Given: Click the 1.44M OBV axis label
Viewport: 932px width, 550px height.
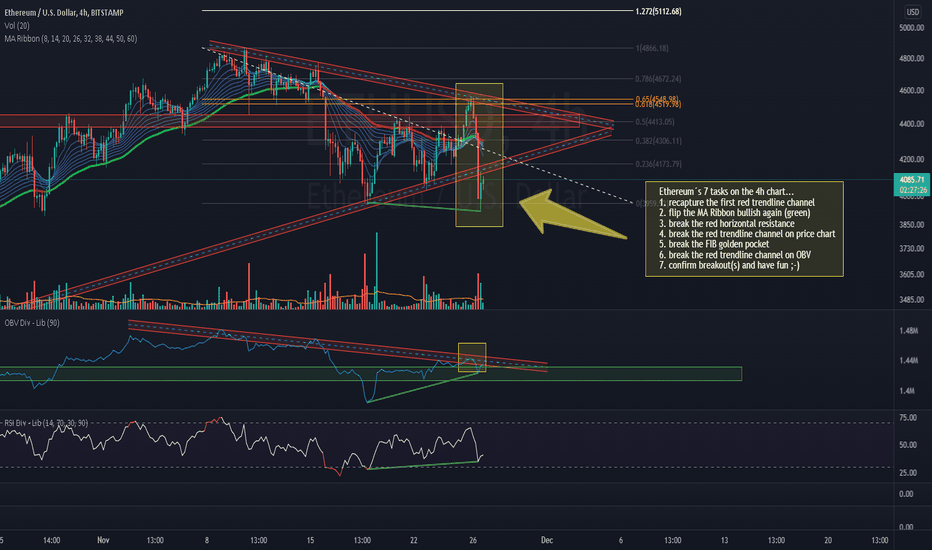Looking at the screenshot, I should pos(908,360).
